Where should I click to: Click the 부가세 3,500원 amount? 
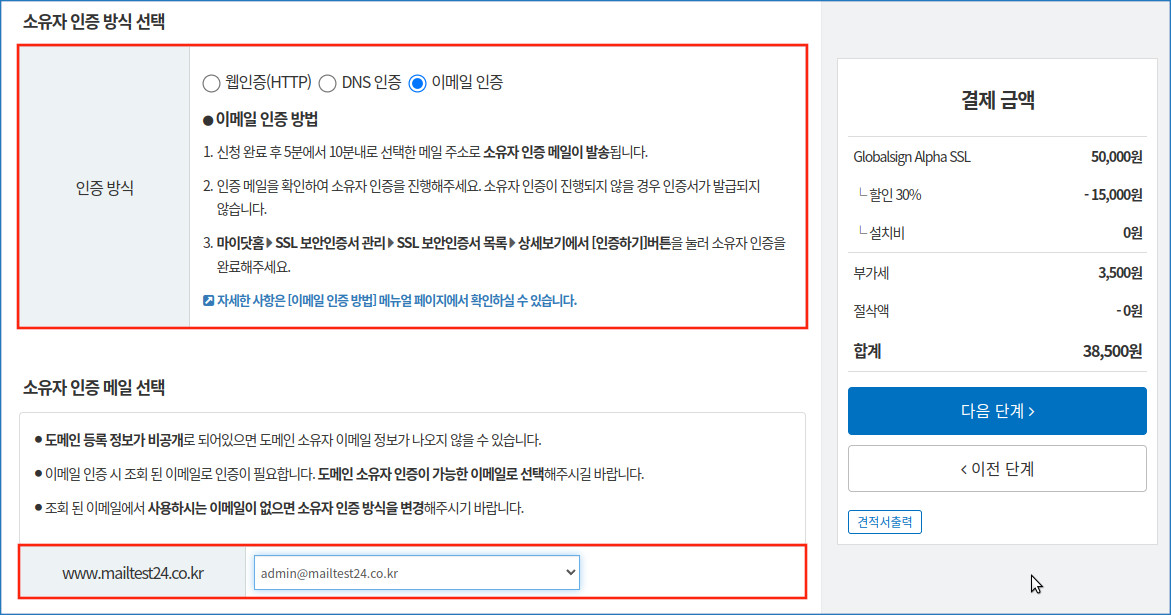pos(1118,272)
